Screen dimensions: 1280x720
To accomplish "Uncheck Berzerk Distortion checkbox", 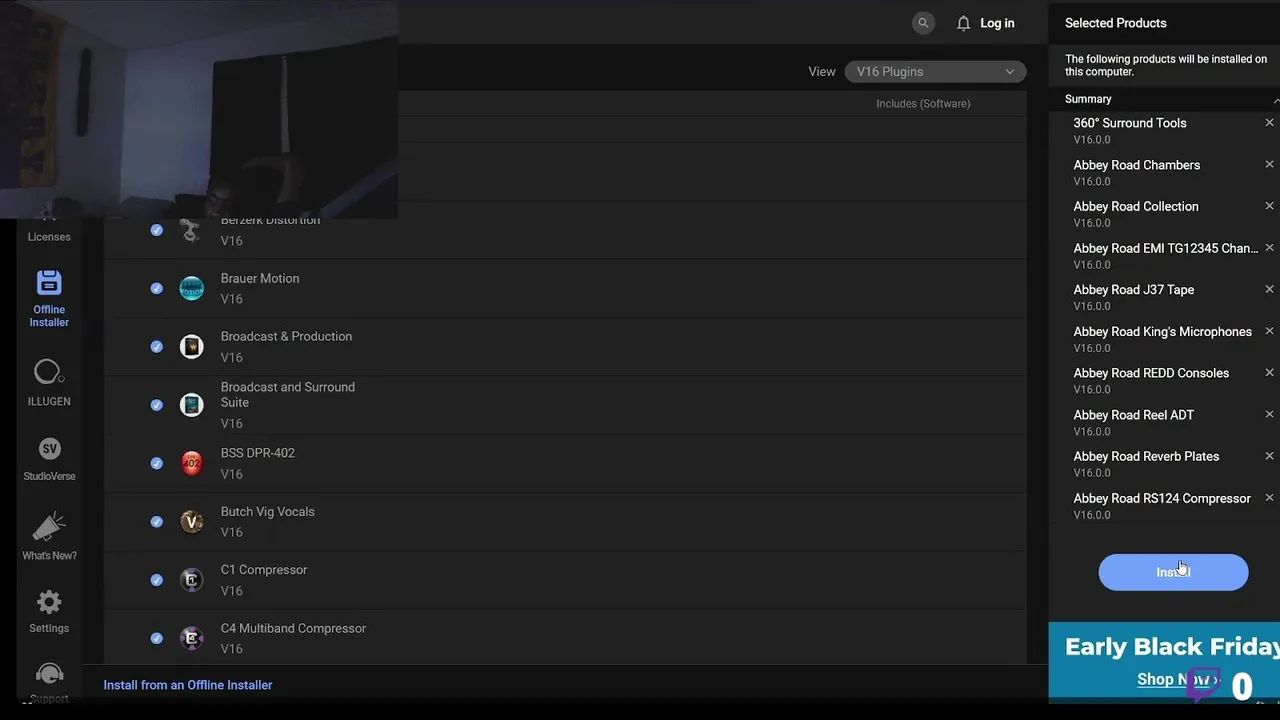I will 157,230.
